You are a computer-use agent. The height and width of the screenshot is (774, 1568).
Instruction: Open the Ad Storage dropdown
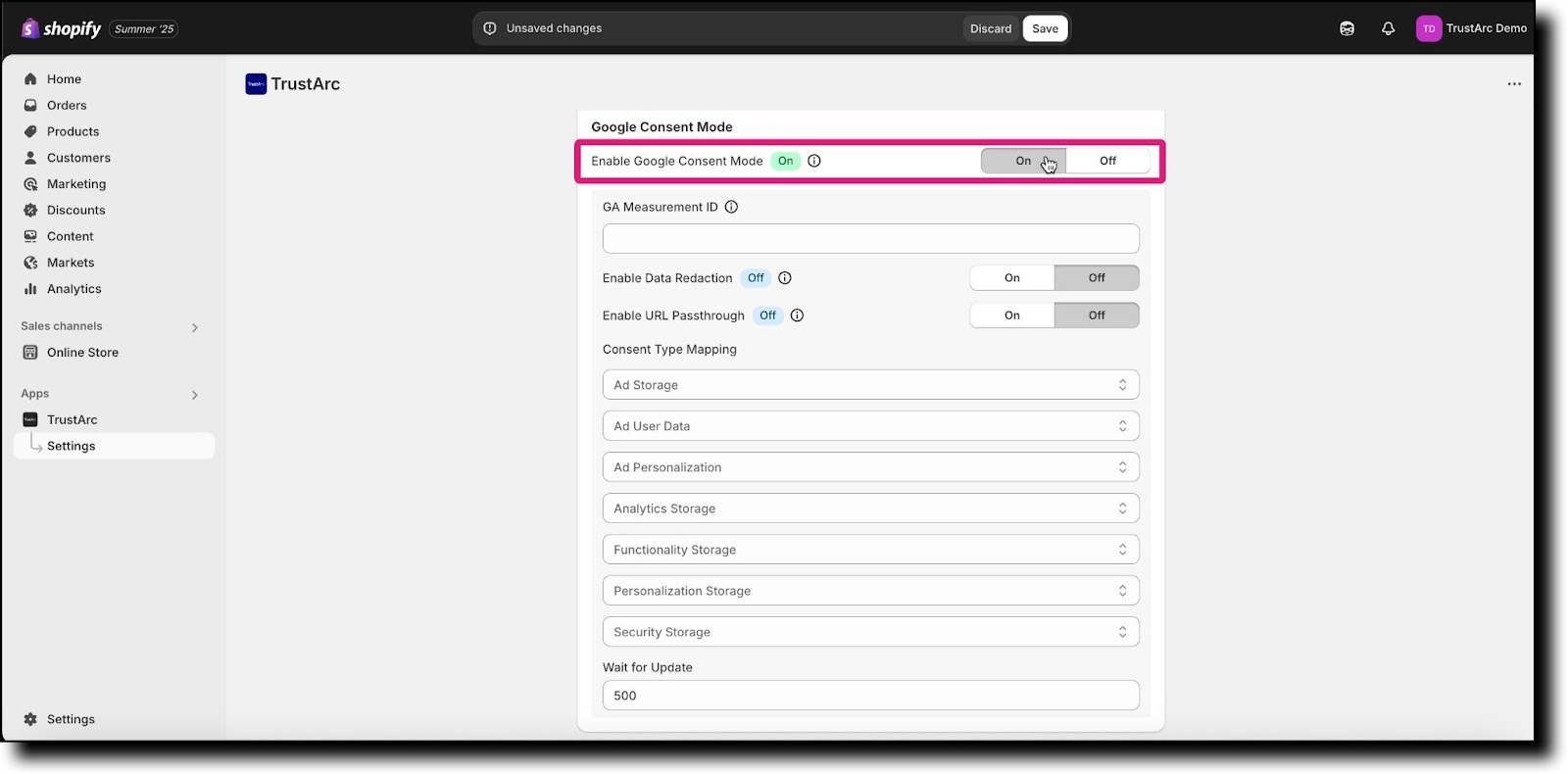(871, 385)
